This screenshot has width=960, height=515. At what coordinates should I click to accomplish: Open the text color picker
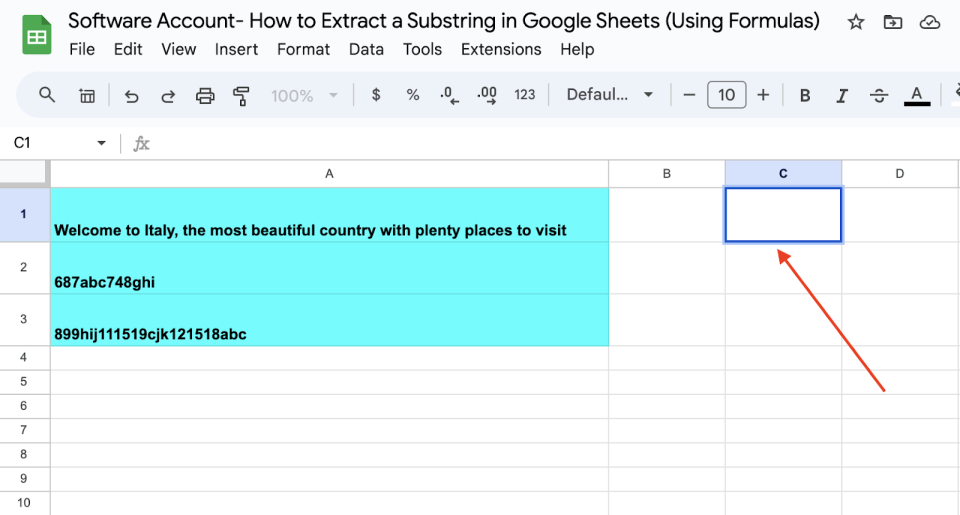(x=917, y=96)
